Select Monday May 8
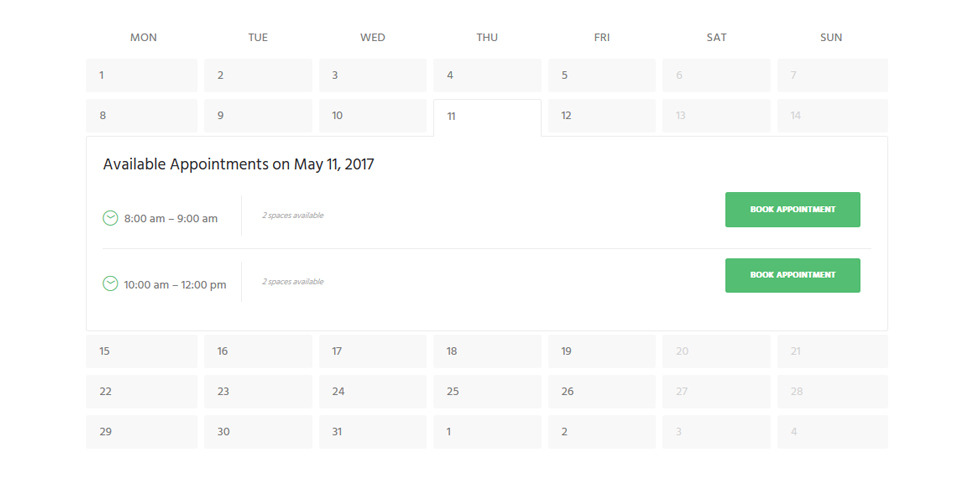Screen dimensions: 965x500 142,116
